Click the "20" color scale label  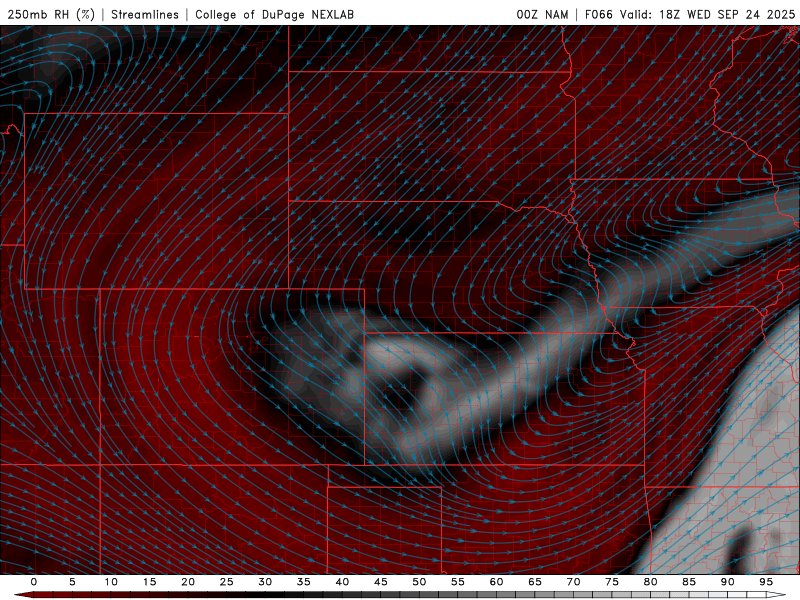pos(188,582)
